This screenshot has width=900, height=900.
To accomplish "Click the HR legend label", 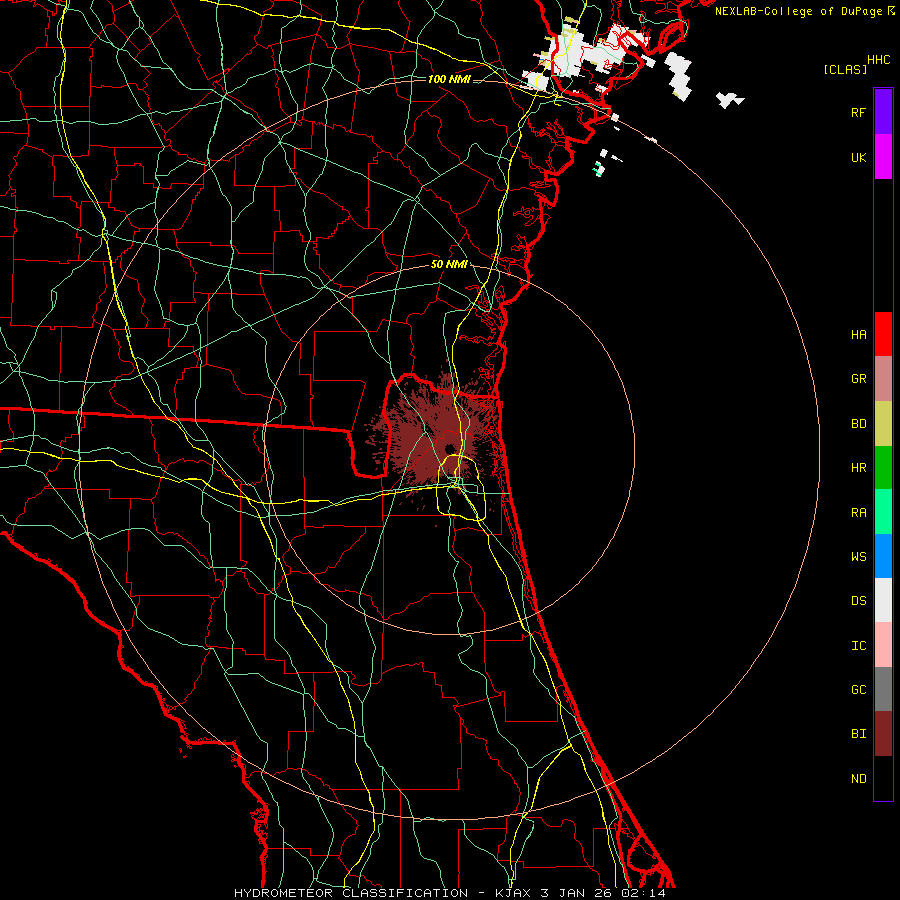I will point(858,468).
